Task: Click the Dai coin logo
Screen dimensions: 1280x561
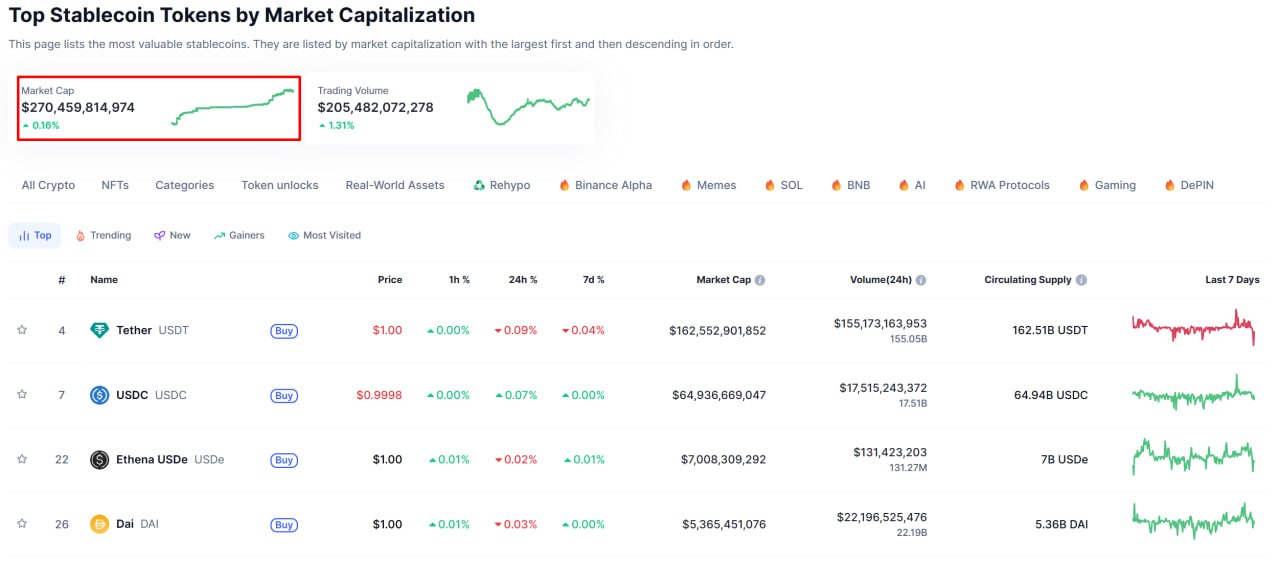Action: [99, 524]
